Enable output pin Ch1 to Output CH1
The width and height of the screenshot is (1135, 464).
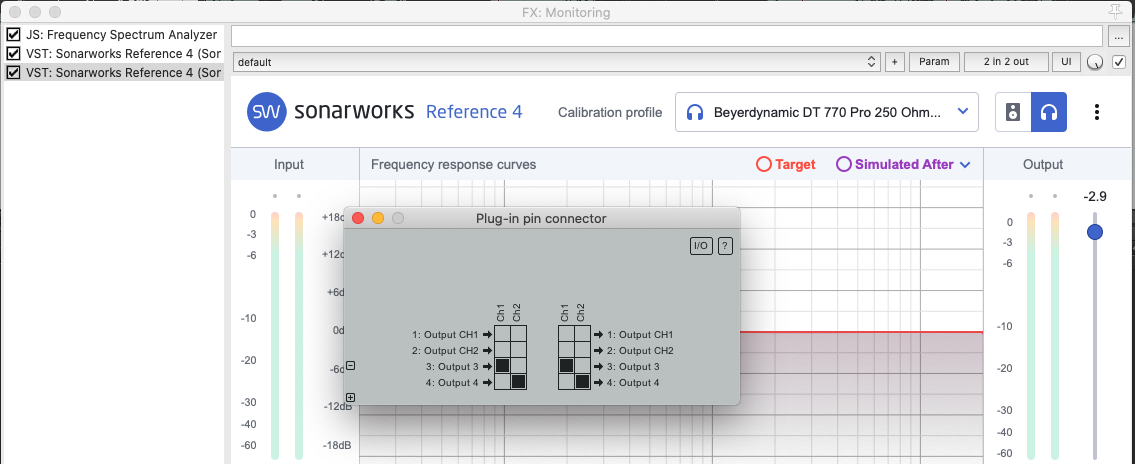click(566, 334)
